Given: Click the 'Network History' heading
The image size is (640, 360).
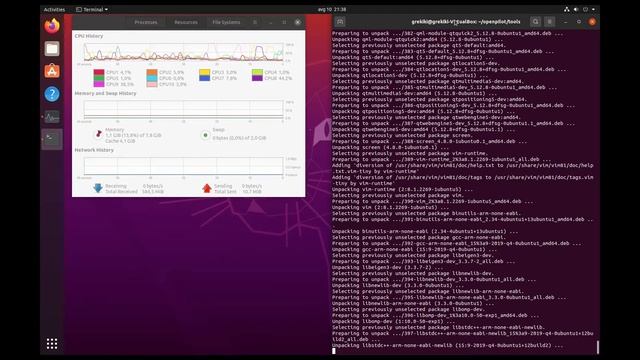Looking at the screenshot, I should [x=94, y=150].
